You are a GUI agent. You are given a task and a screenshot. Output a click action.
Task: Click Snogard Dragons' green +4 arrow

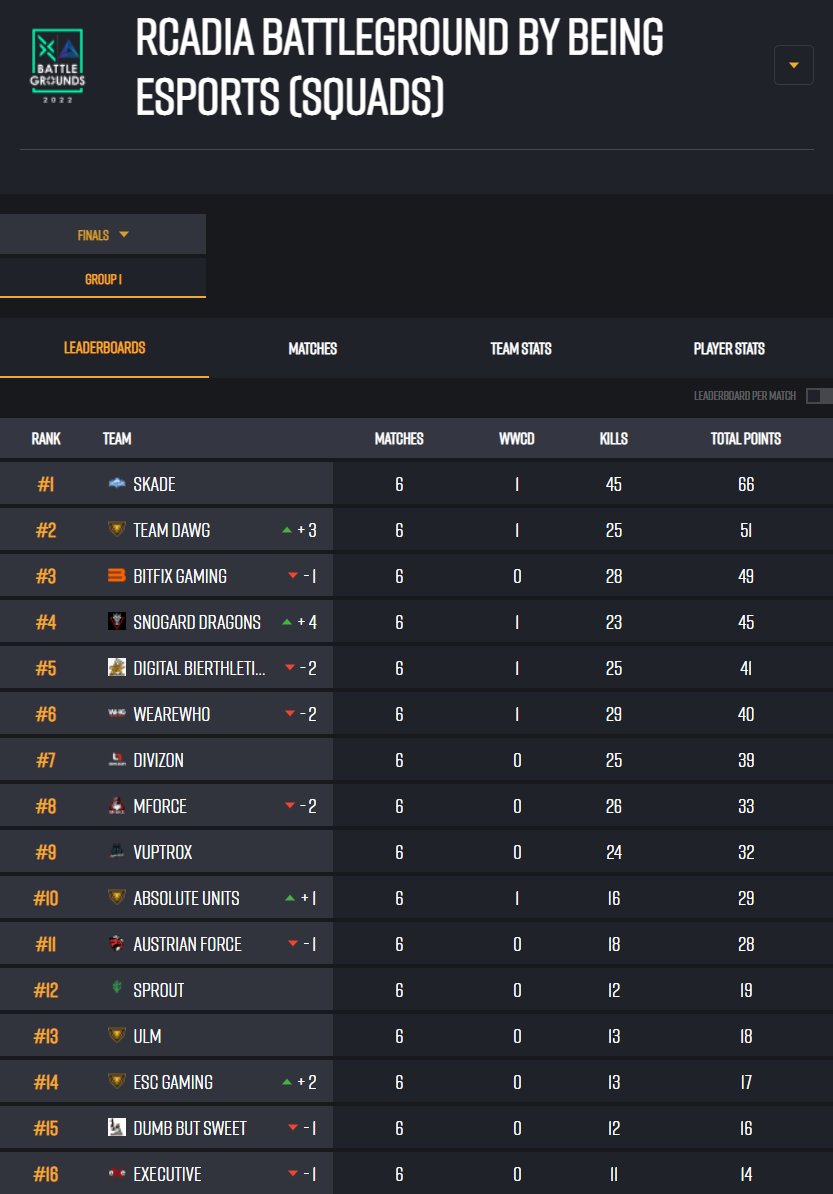(287, 622)
